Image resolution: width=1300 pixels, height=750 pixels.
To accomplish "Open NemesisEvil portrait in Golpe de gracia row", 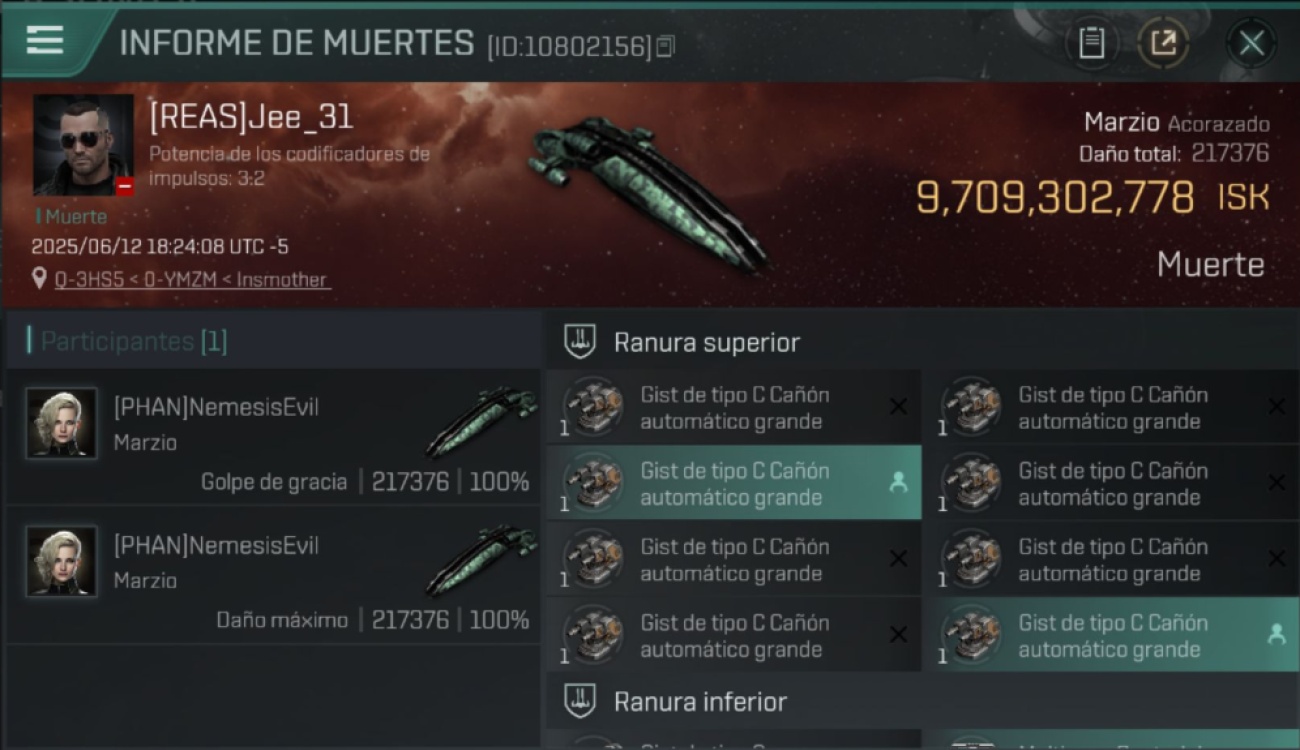I will coord(62,423).
